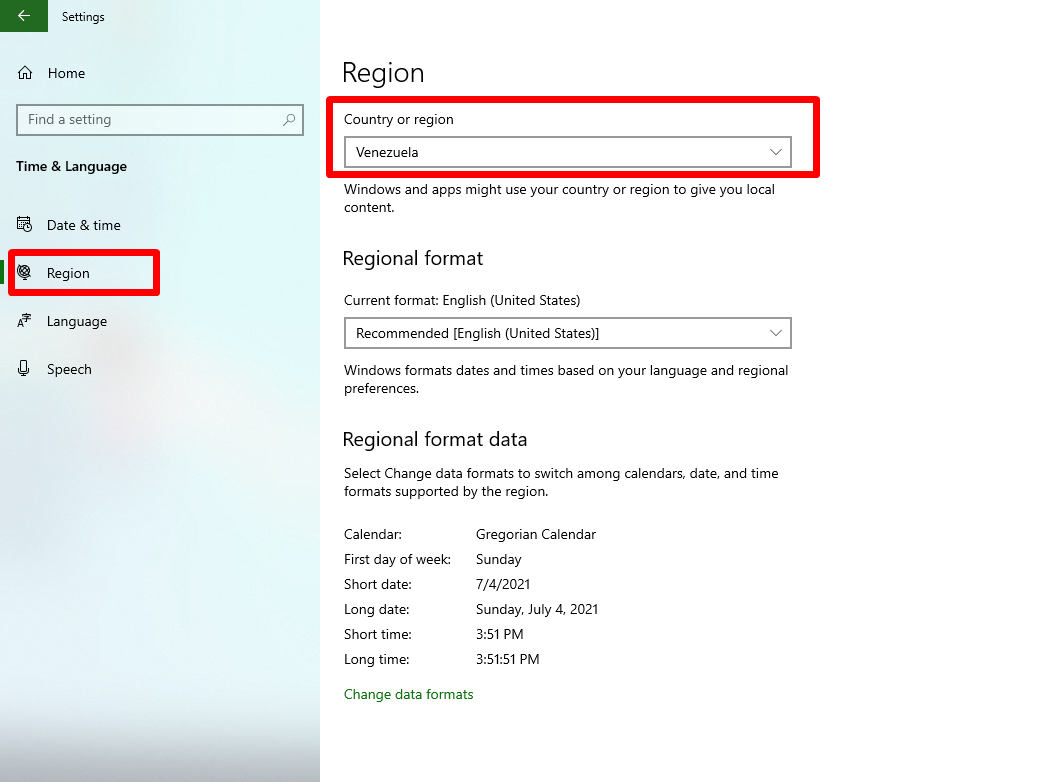1051x782 pixels.
Task: Click the Regional format data heading
Action: (x=434, y=439)
